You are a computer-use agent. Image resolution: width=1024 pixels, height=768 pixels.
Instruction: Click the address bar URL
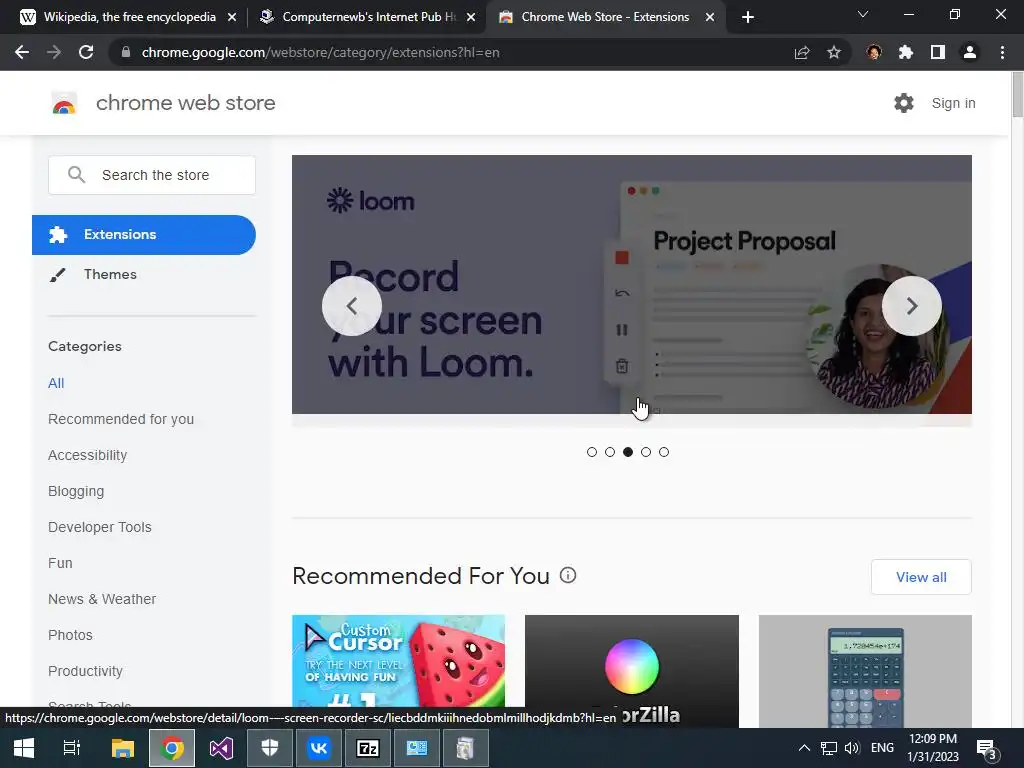coord(320,52)
